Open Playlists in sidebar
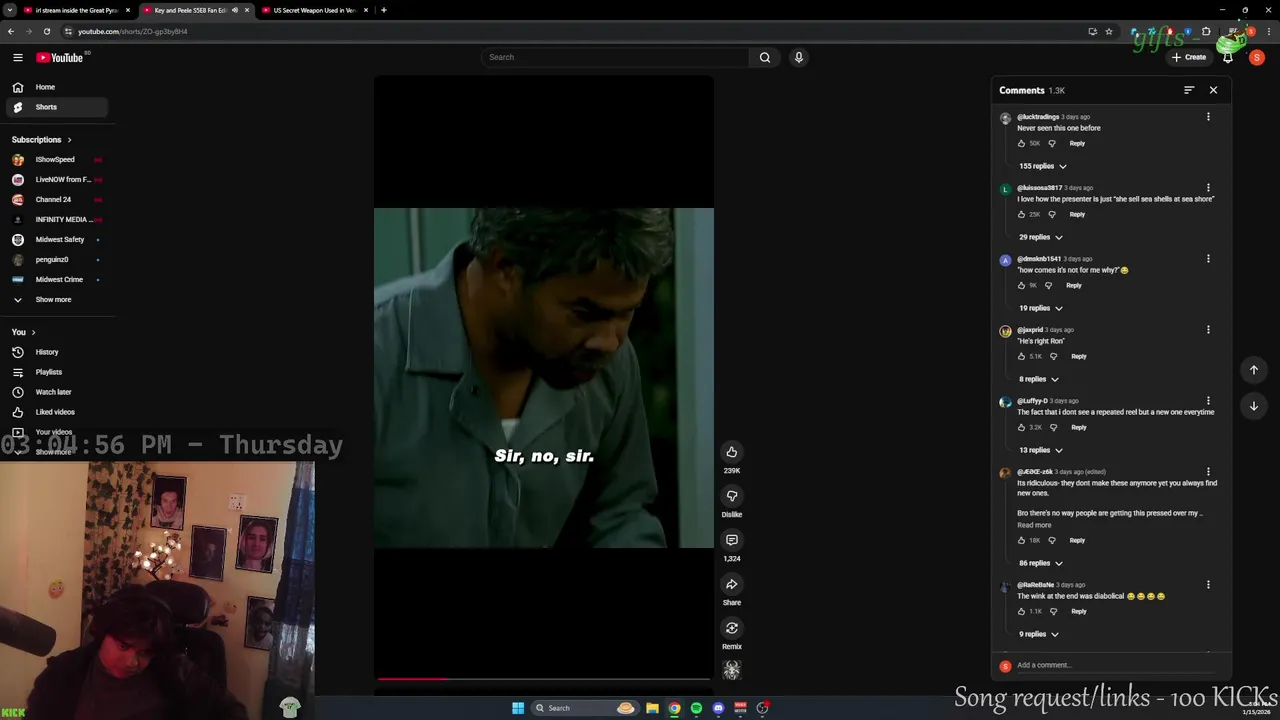Screen dimensions: 1280x720 [57, 372]
